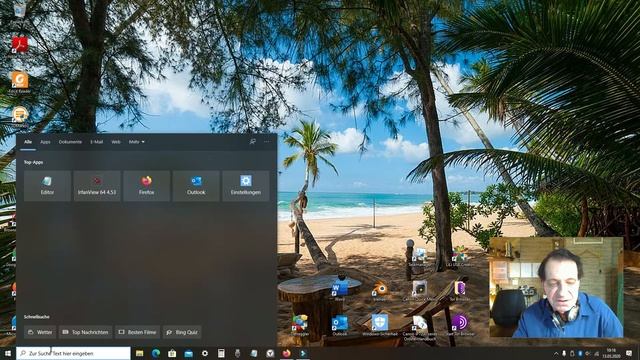Open Microsoft Store from the taskbar
Viewport: 640px width, 360px height.
click(172, 353)
